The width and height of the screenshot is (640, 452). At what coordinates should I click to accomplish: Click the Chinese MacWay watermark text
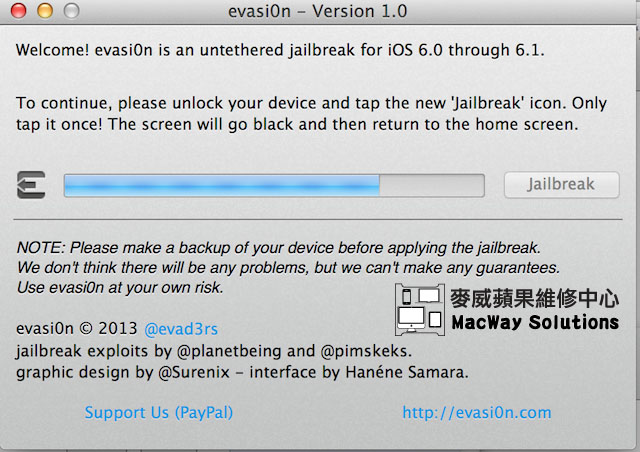[x=535, y=298]
